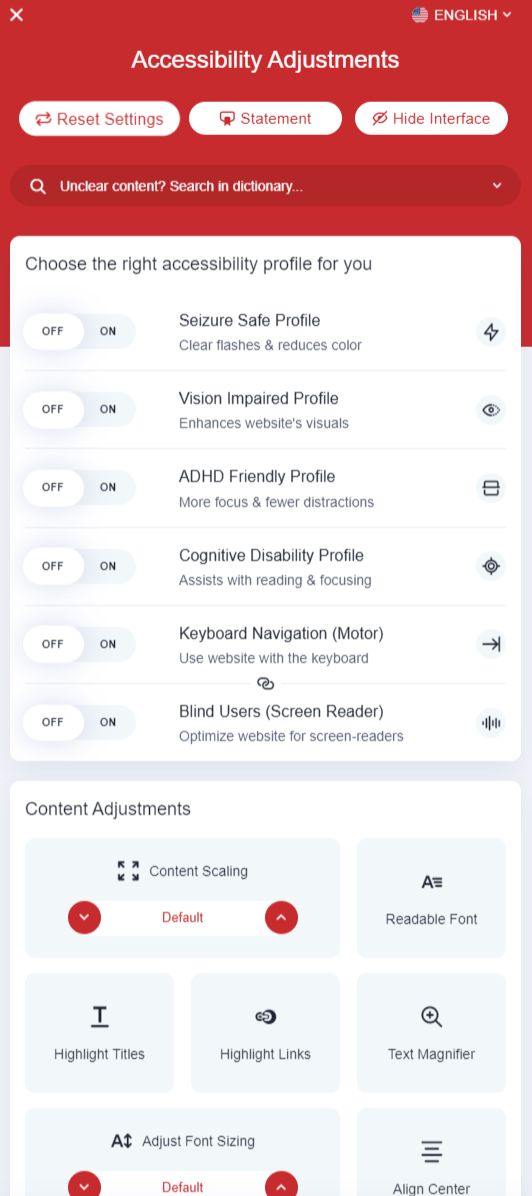Activate the Highlight Links option
Screen dimensions: 532x1196
[265, 1033]
